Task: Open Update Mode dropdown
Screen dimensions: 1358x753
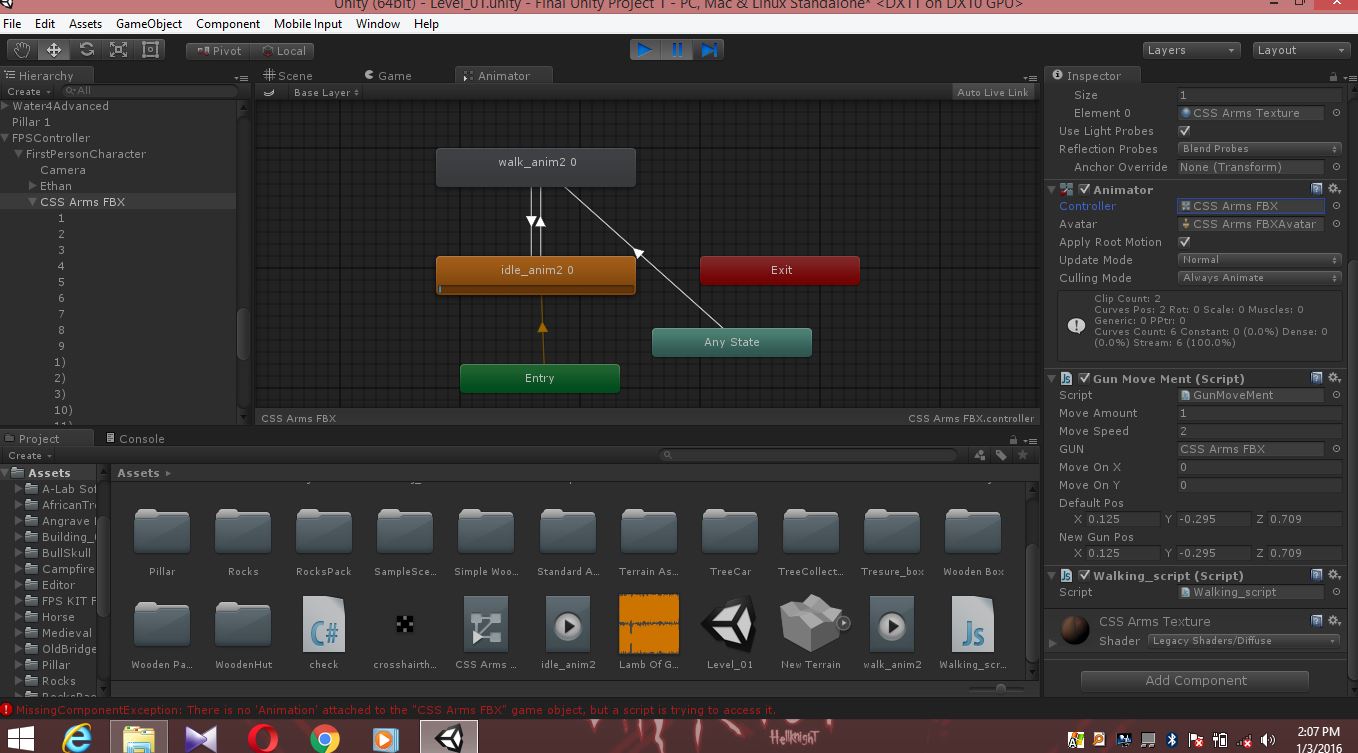Action: click(1260, 260)
